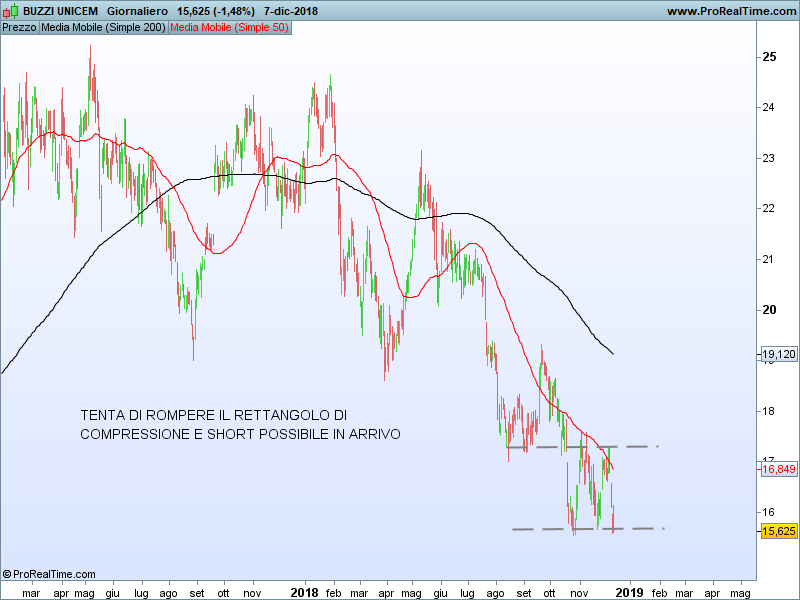Click the yellow 15,625 price tag
This screenshot has height=600, width=800.
(x=779, y=531)
